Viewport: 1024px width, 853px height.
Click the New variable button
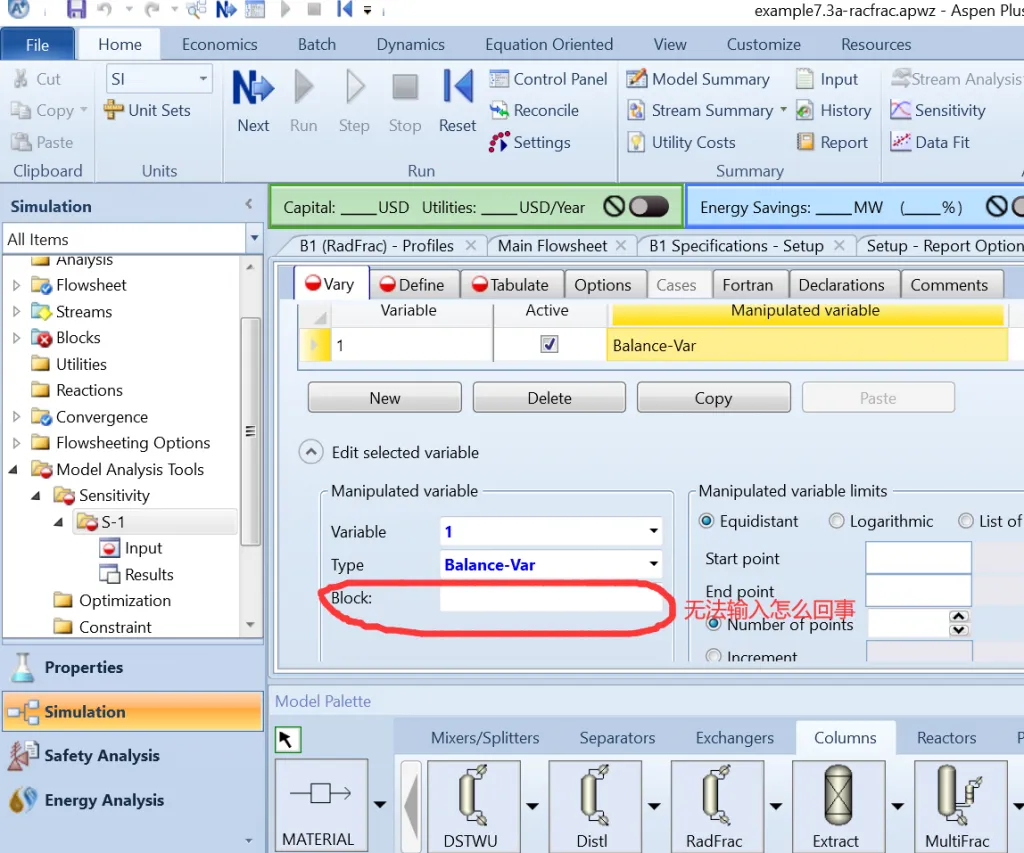(385, 398)
